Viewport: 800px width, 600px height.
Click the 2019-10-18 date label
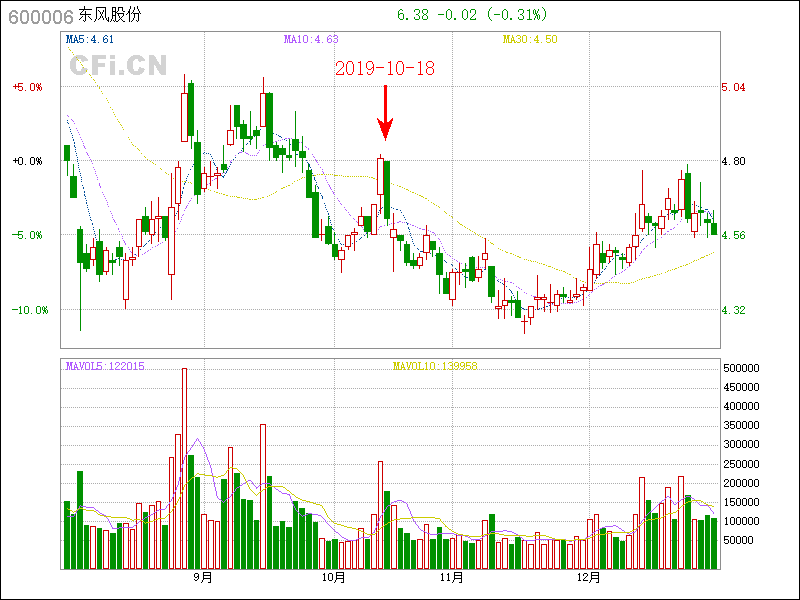click(x=385, y=68)
